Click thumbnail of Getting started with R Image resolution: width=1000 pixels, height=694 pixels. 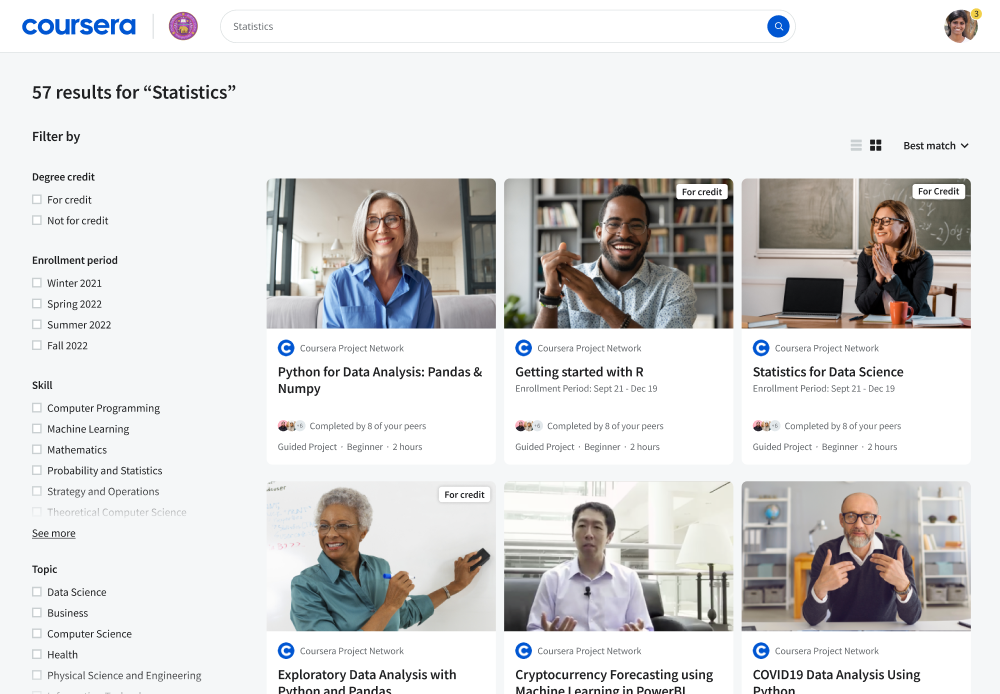618,253
